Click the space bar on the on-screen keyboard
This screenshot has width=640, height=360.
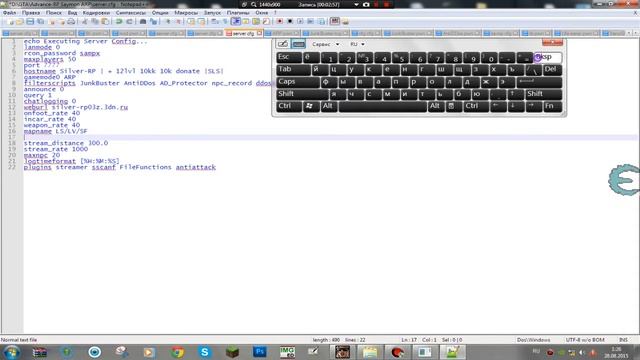(382, 107)
